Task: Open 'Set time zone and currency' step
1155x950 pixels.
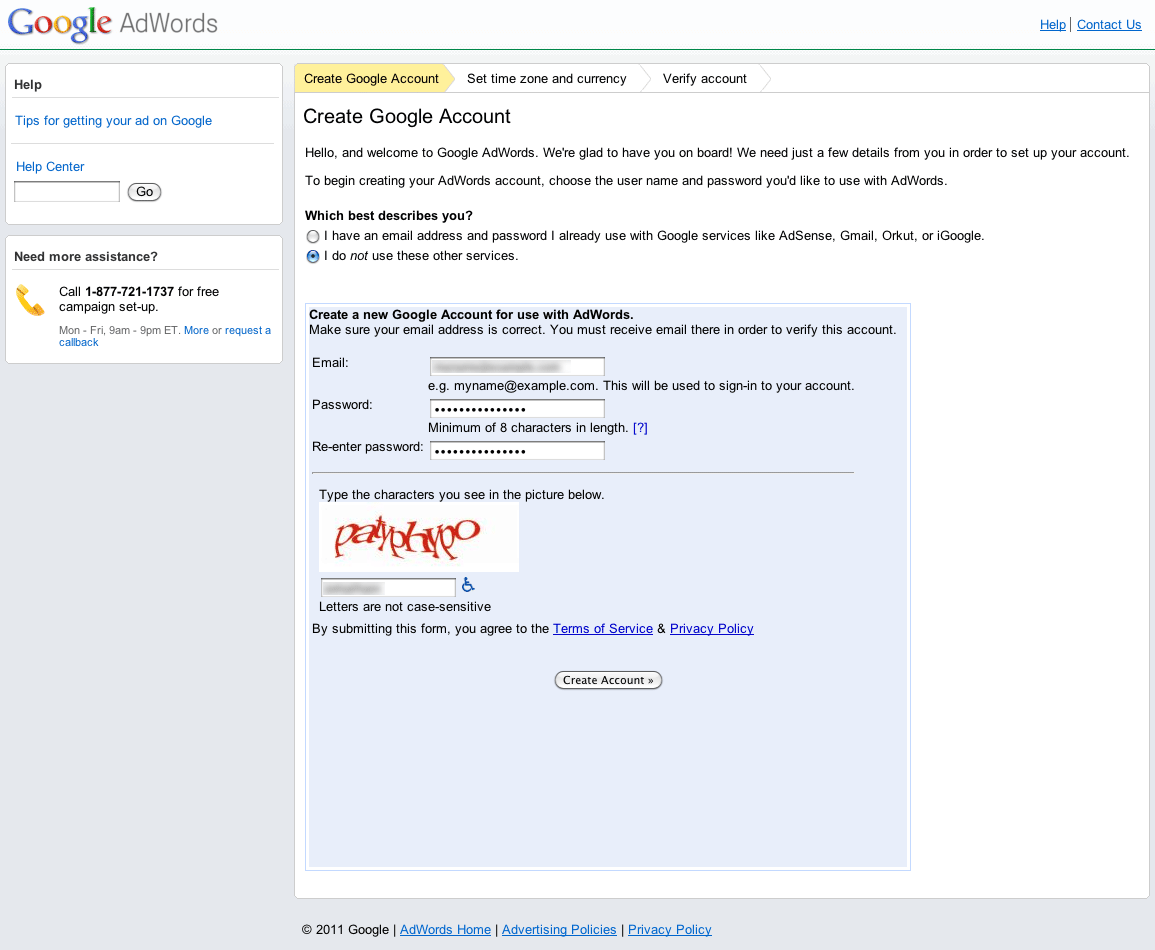Action: 547,79
